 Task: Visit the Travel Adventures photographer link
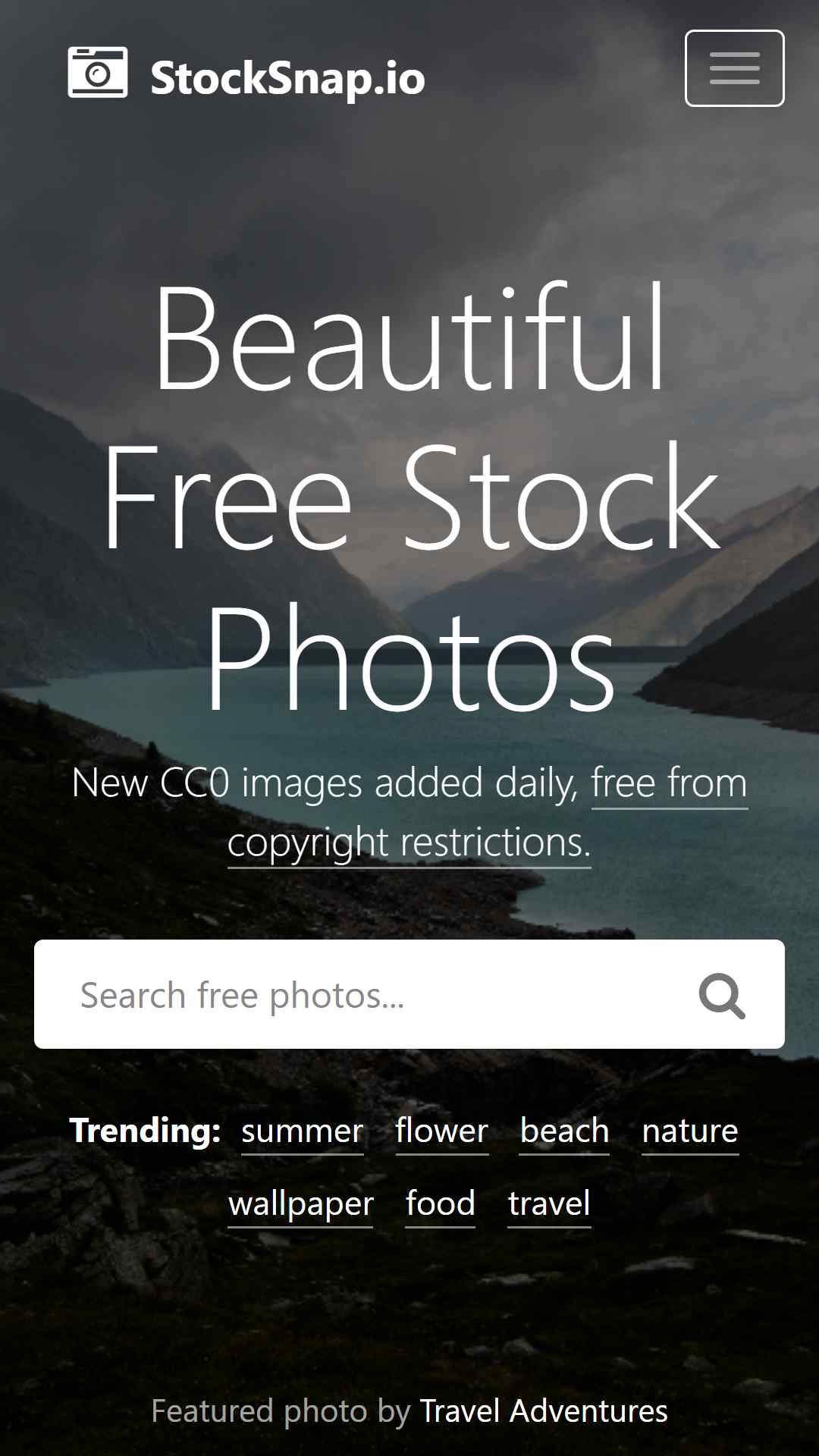click(544, 1411)
